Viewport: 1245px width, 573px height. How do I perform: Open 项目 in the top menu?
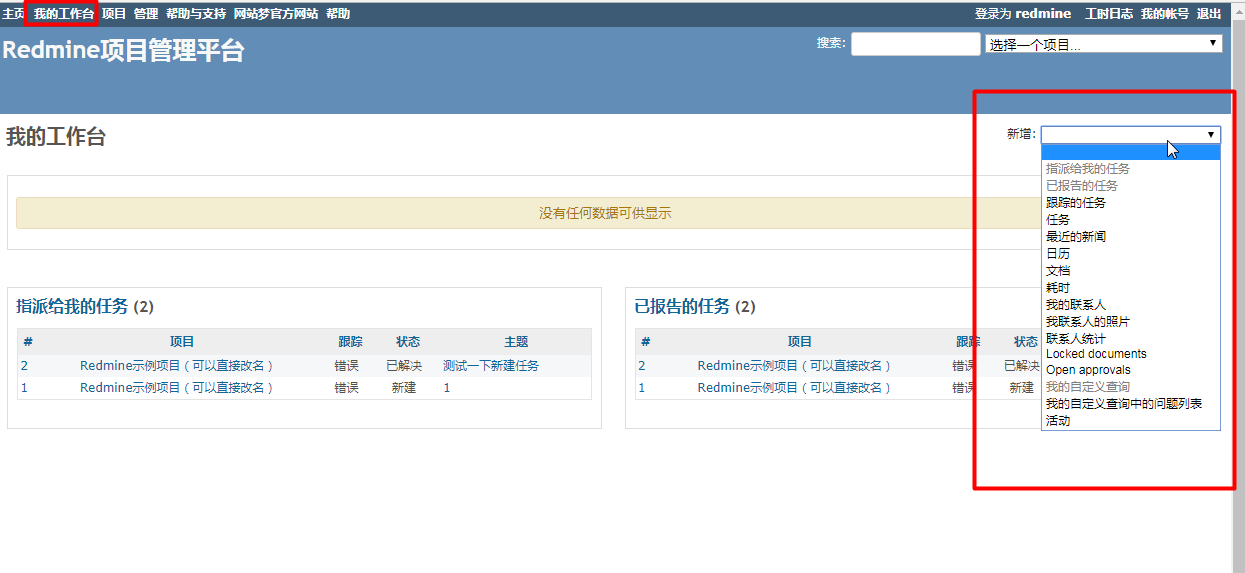114,14
